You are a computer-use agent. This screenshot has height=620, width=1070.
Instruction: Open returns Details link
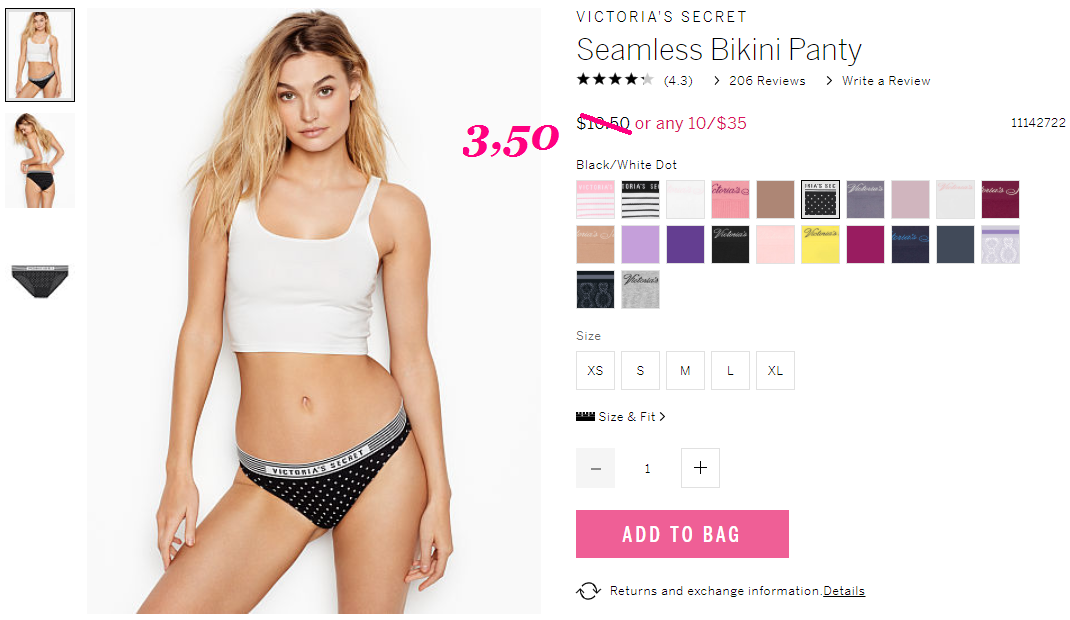844,591
